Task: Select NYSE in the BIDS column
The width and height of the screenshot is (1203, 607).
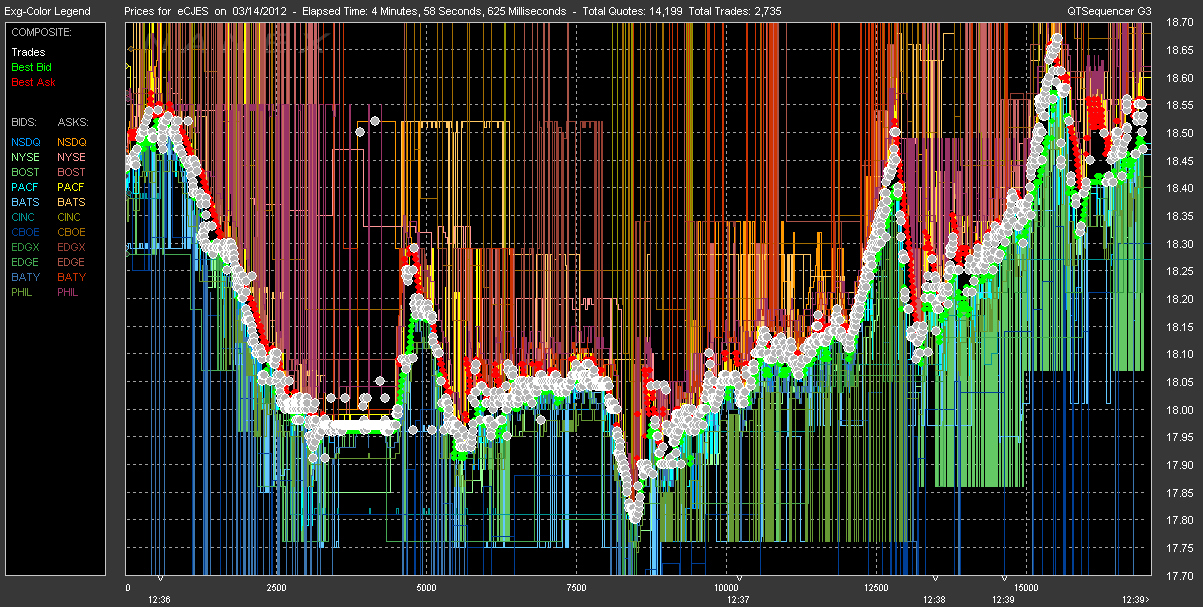Action: pos(26,157)
